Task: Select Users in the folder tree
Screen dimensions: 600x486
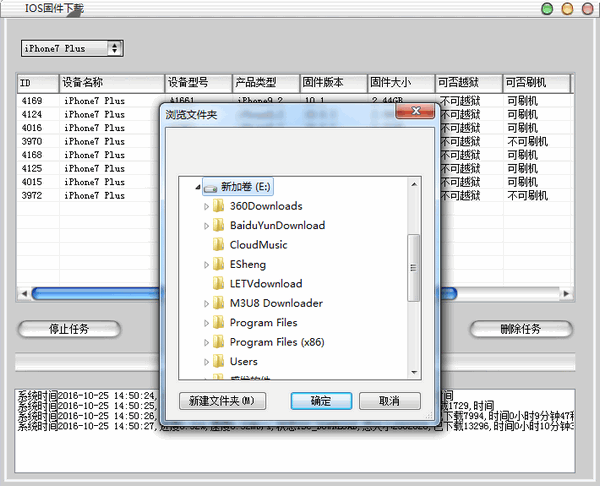Action: click(243, 362)
